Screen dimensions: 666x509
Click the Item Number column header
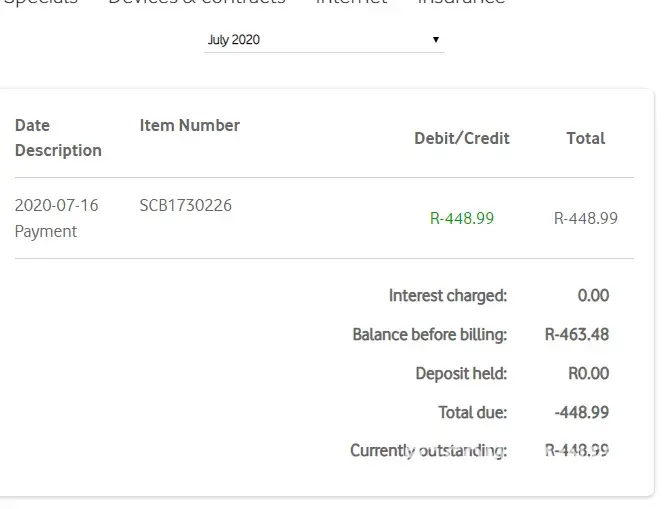[x=190, y=125]
